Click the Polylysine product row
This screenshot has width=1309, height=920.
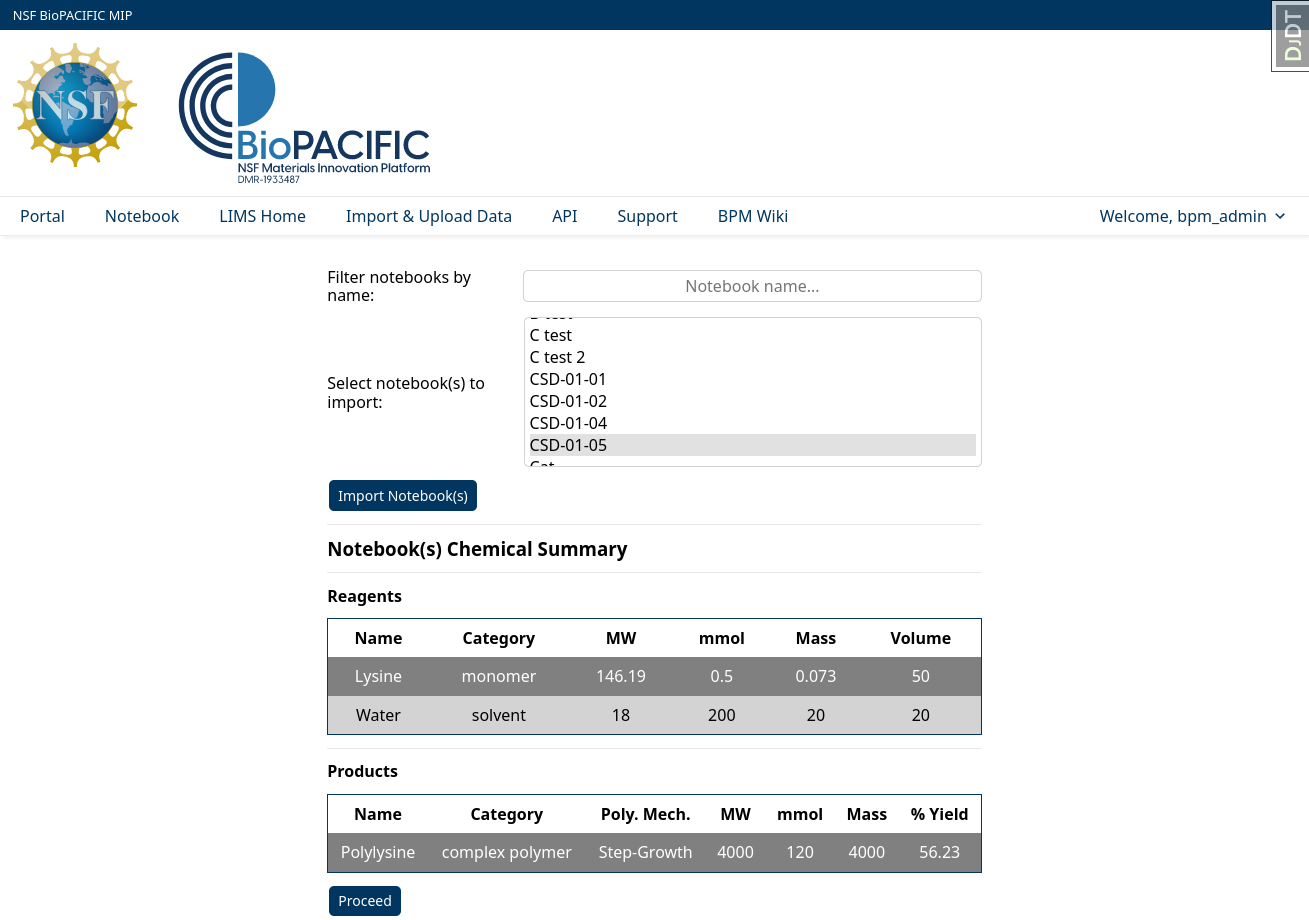tap(654, 852)
